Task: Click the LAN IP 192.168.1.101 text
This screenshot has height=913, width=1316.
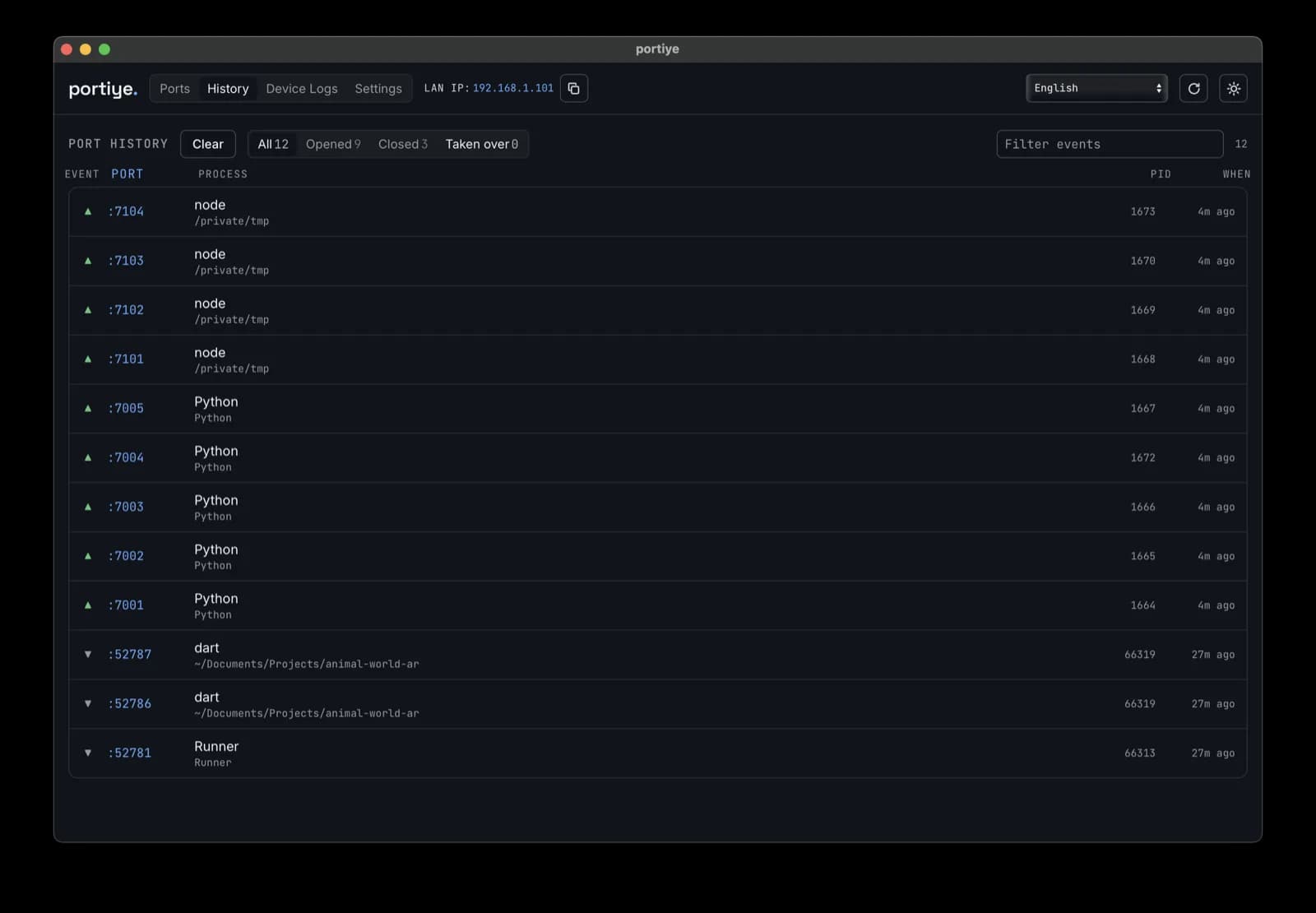Action: (x=489, y=88)
